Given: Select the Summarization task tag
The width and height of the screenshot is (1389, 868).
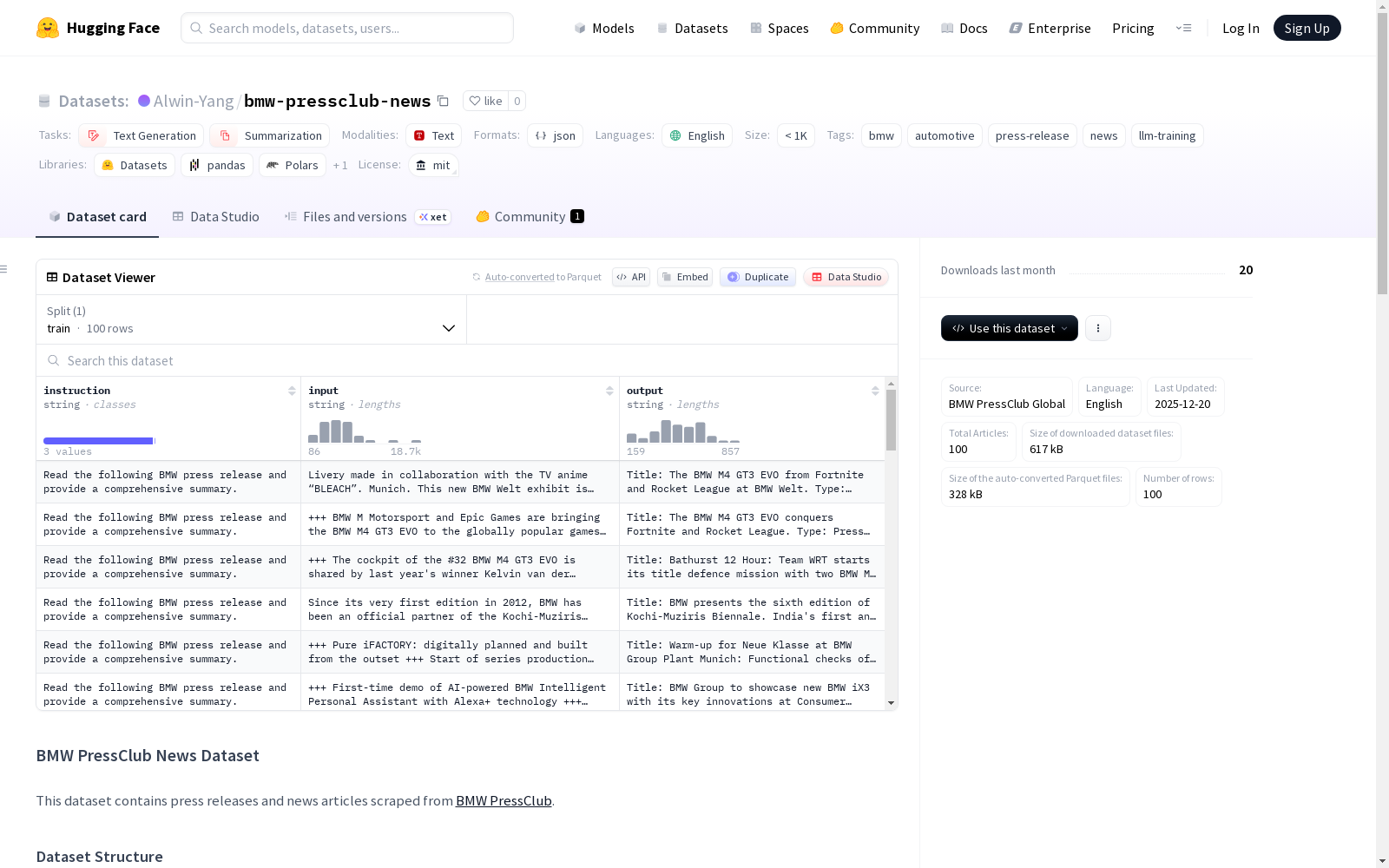Looking at the screenshot, I should pos(270,135).
